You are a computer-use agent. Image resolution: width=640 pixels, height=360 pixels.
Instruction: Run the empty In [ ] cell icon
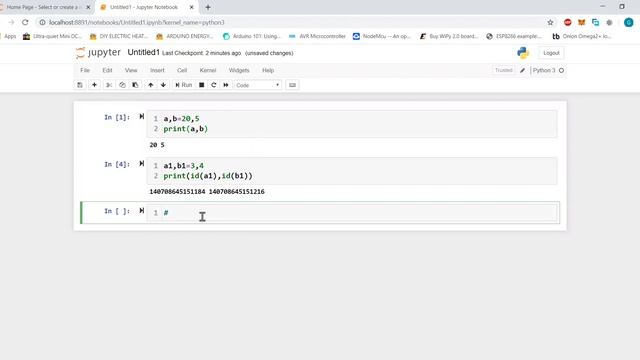coord(142,211)
